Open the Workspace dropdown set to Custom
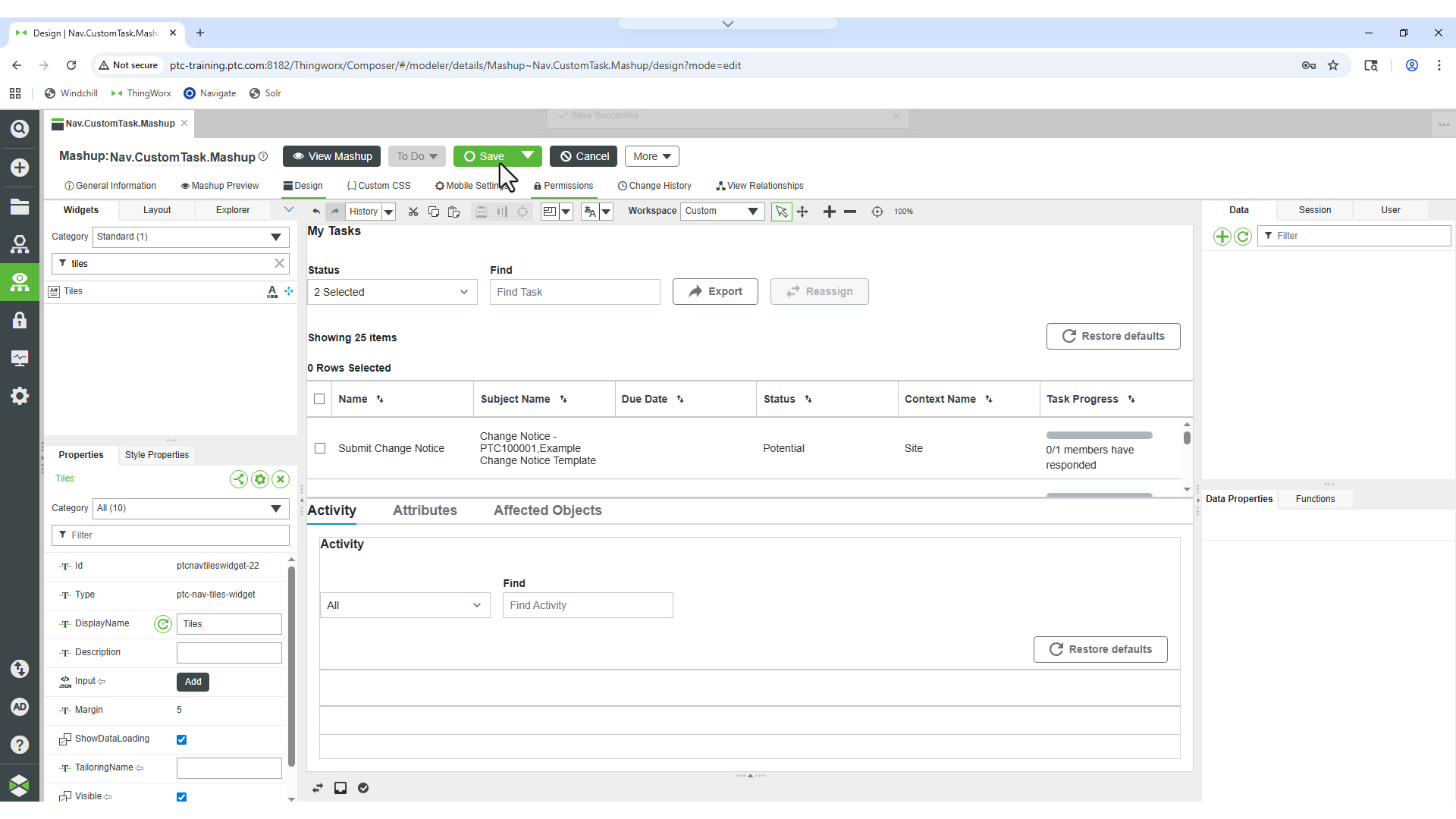This screenshot has width=1456, height=819. pyautogui.click(x=721, y=212)
